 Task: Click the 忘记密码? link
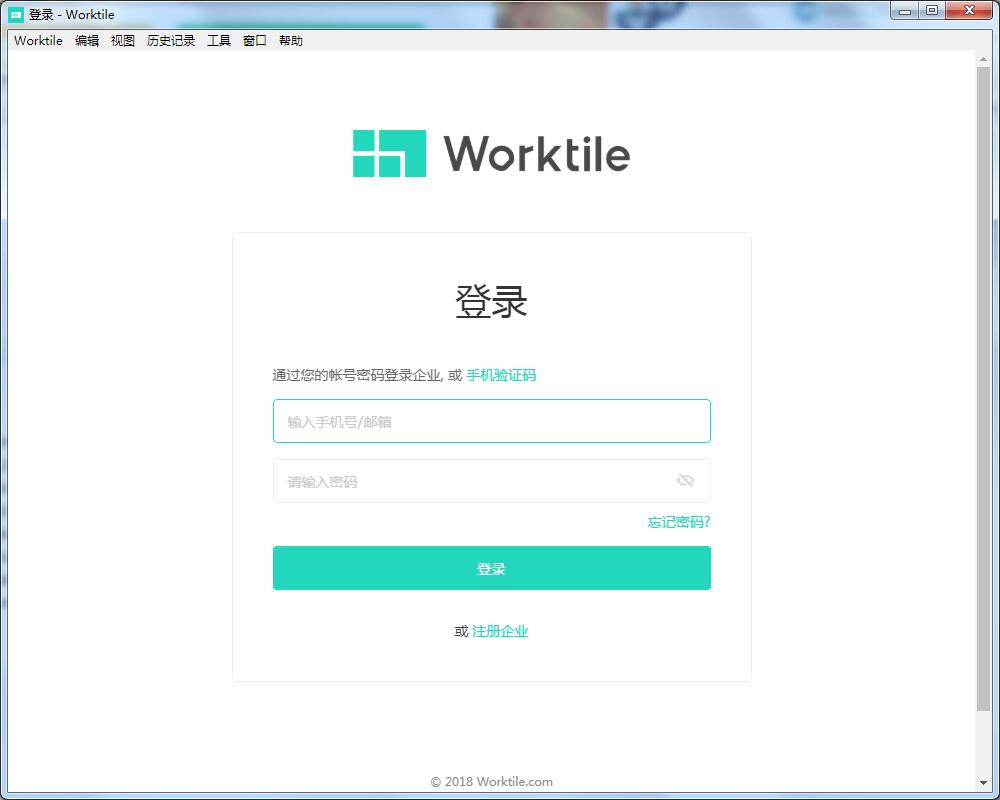tap(678, 522)
